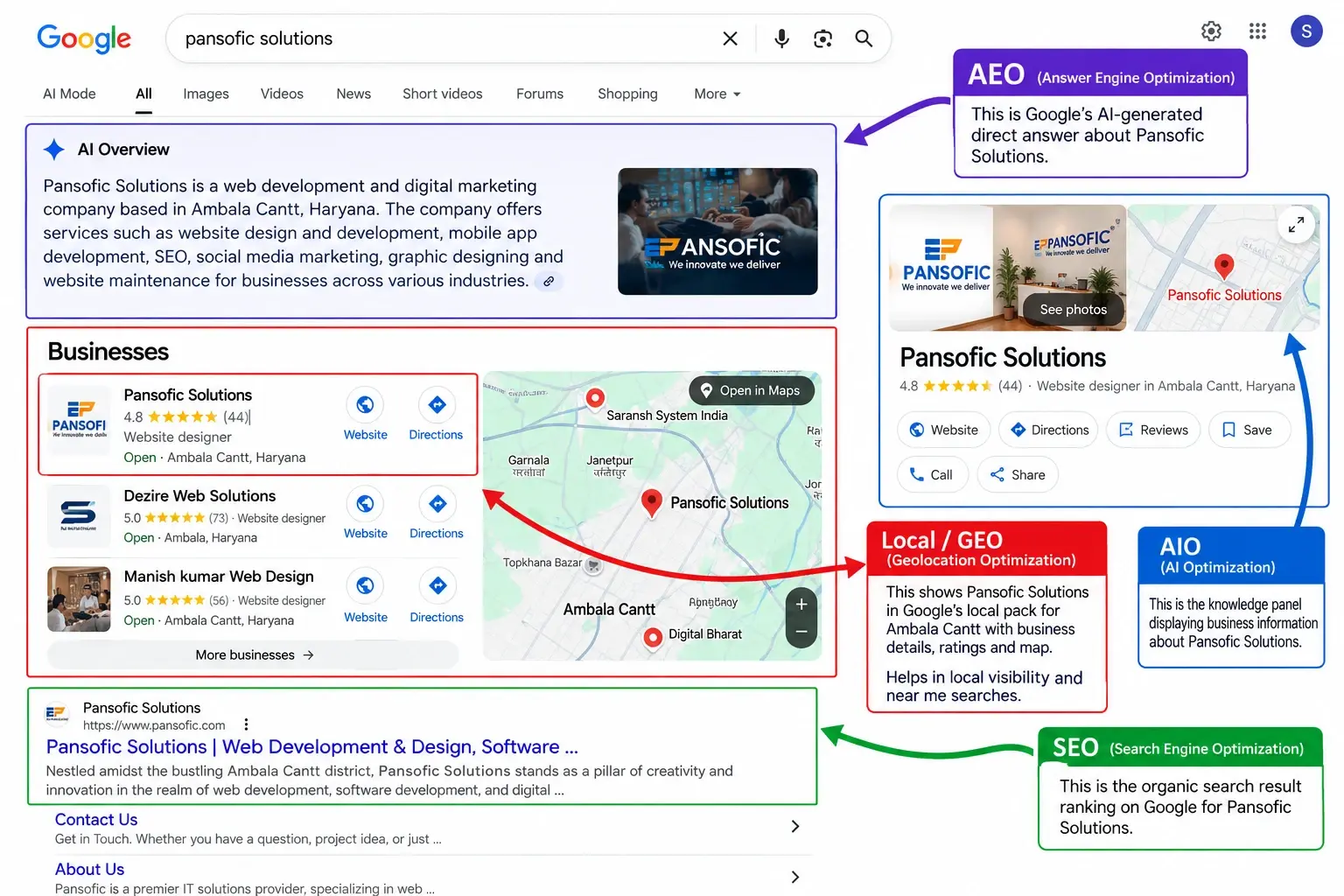
Task: Click Manish kumar Web Design photo thumbnail
Action: pos(79,599)
